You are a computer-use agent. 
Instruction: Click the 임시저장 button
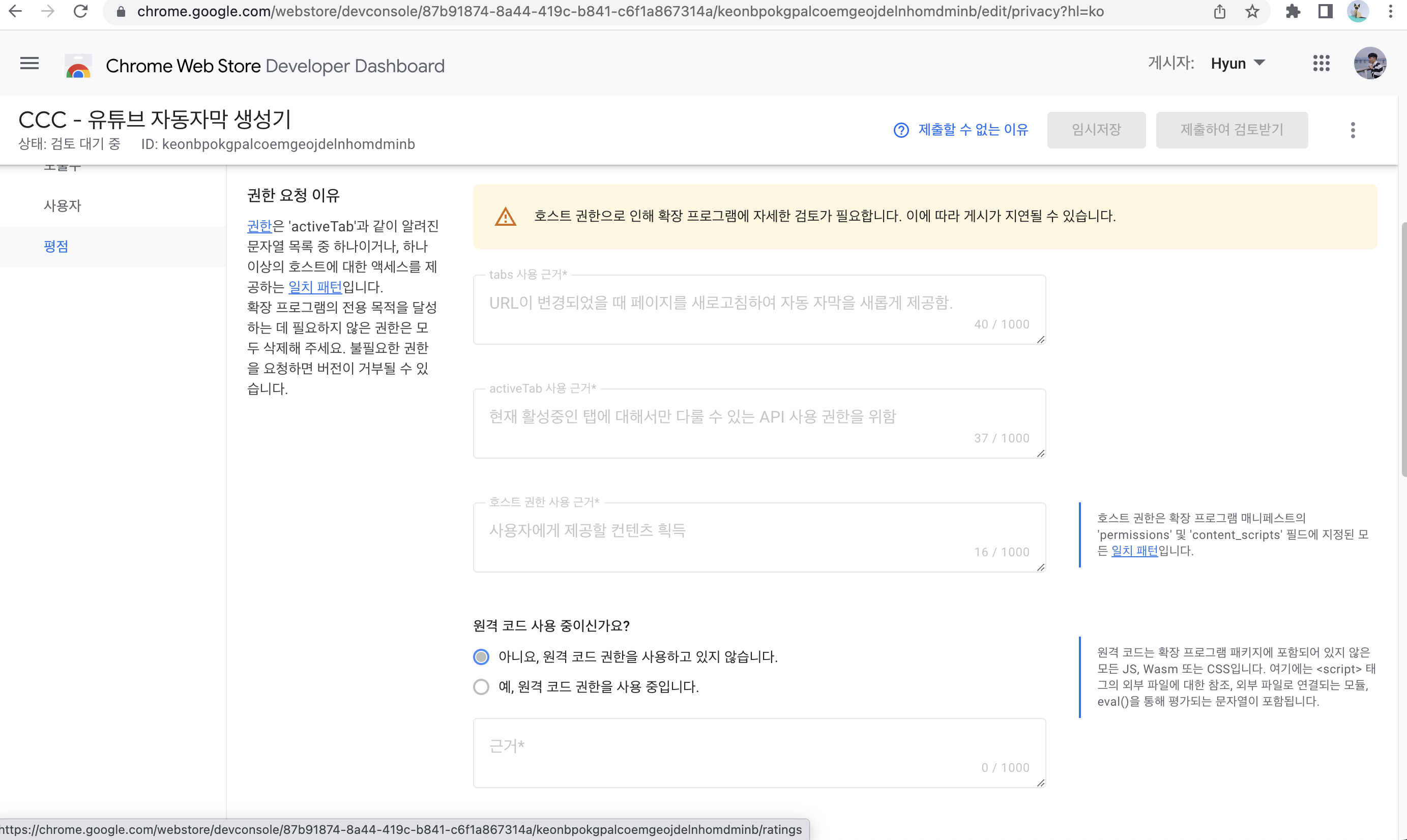[x=1096, y=130]
